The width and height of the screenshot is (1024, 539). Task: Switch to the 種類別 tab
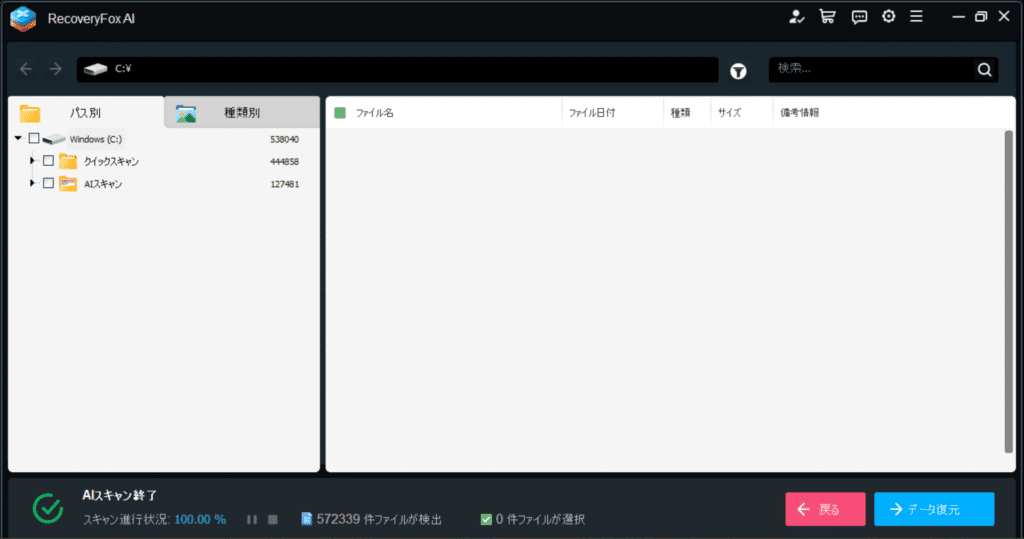(x=242, y=112)
